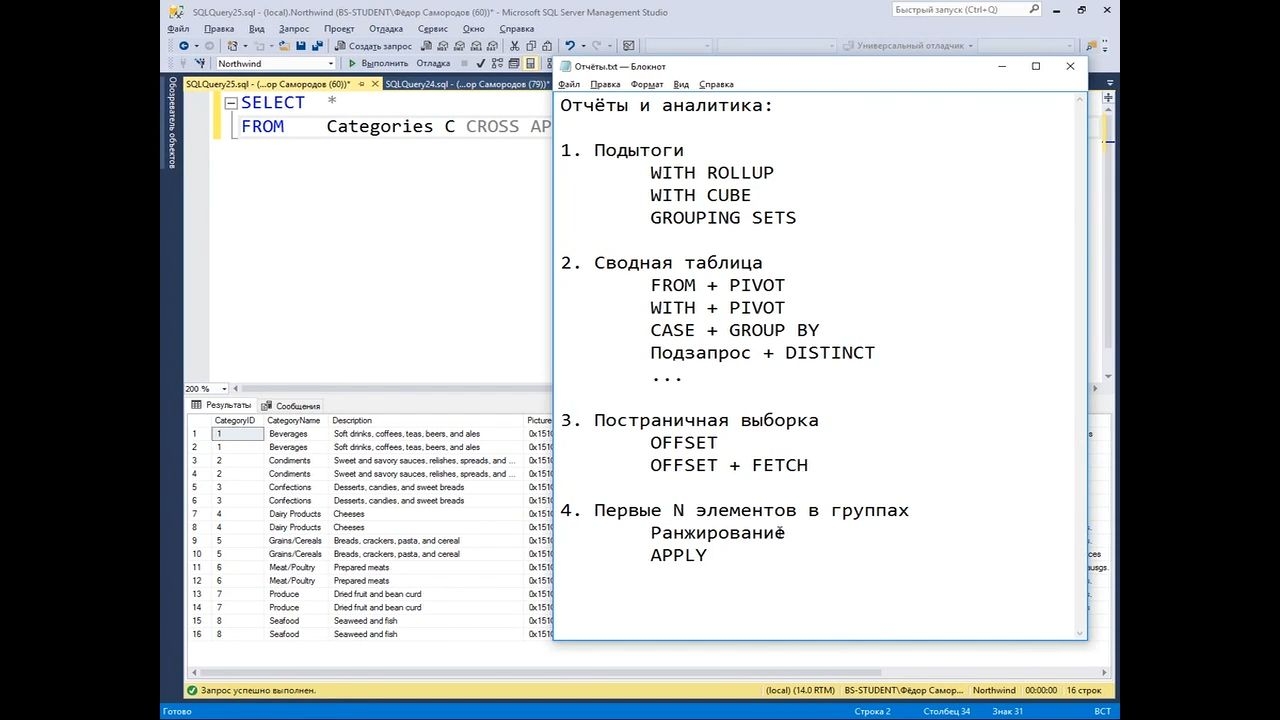Open the 200 % zoom dropdown

pyautogui.click(x=224, y=388)
